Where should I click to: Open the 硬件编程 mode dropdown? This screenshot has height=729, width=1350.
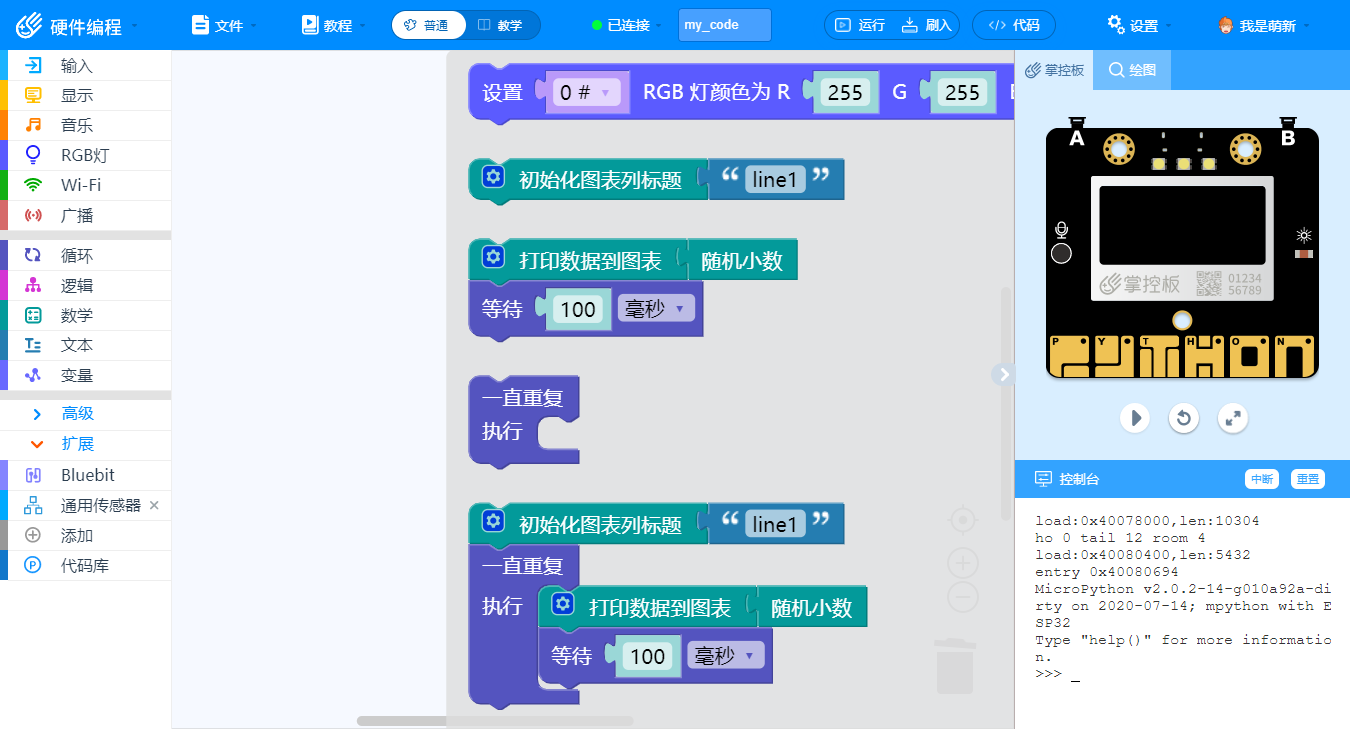click(x=77, y=25)
